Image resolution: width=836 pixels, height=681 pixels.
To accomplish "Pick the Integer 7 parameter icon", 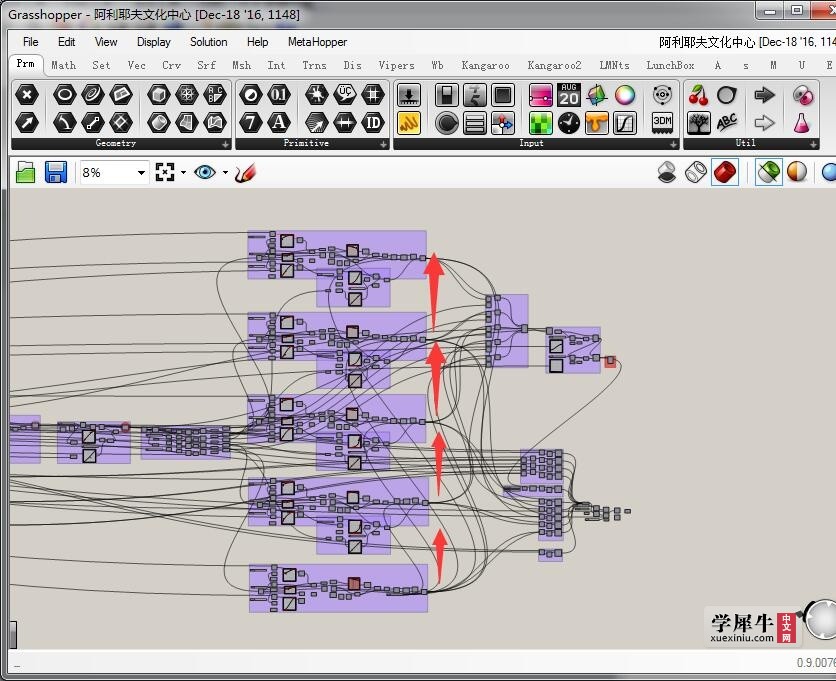I will [x=251, y=123].
